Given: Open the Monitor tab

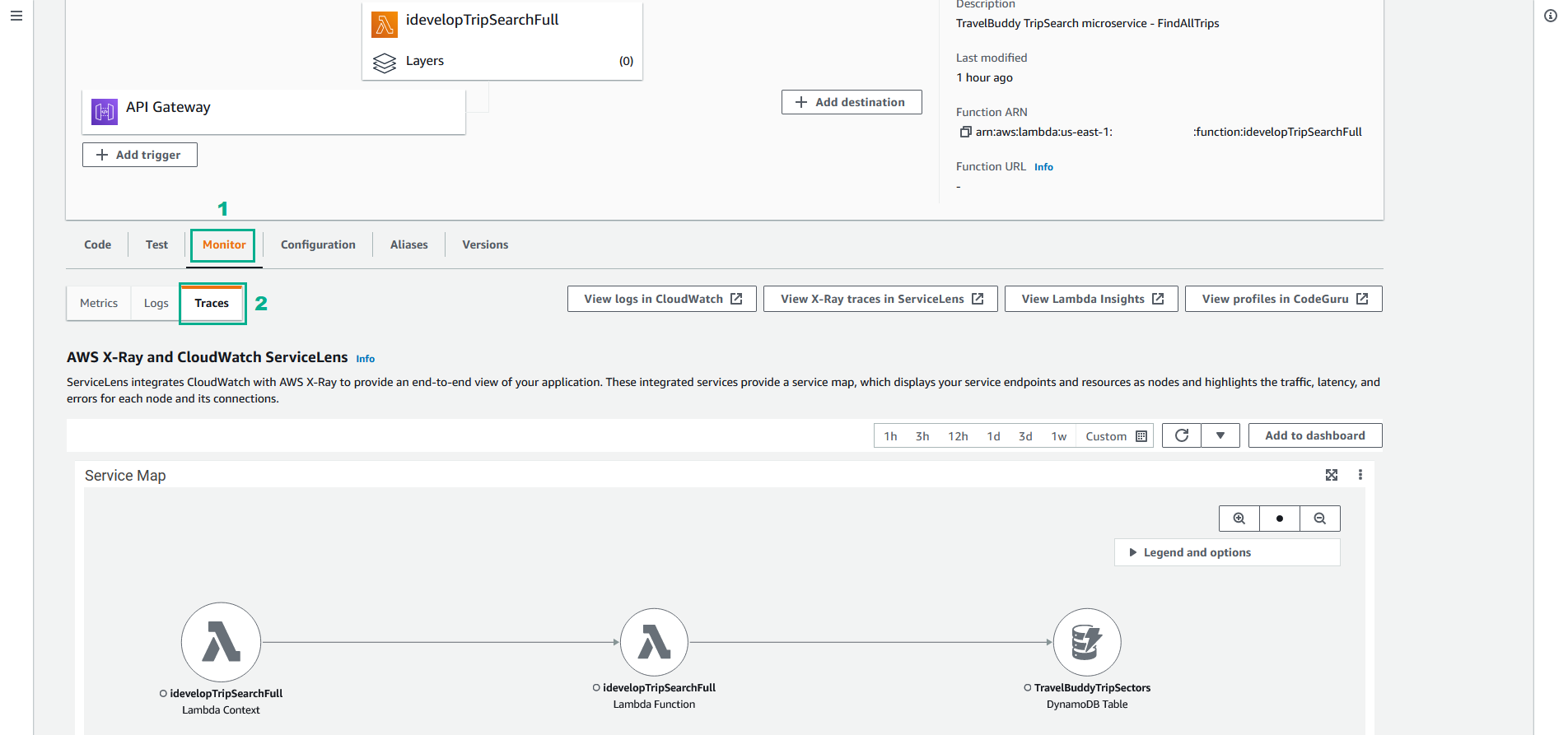Looking at the screenshot, I should [x=224, y=244].
